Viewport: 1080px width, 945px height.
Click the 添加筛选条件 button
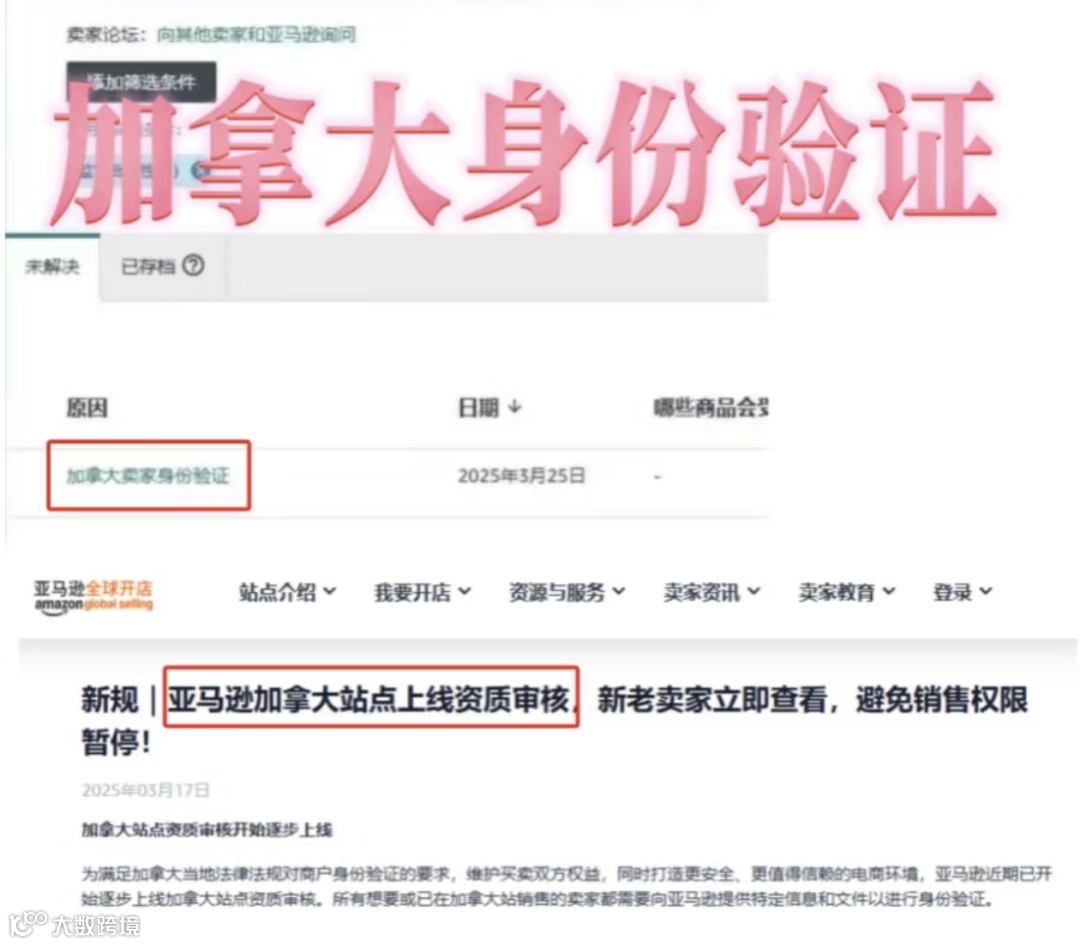click(x=141, y=82)
